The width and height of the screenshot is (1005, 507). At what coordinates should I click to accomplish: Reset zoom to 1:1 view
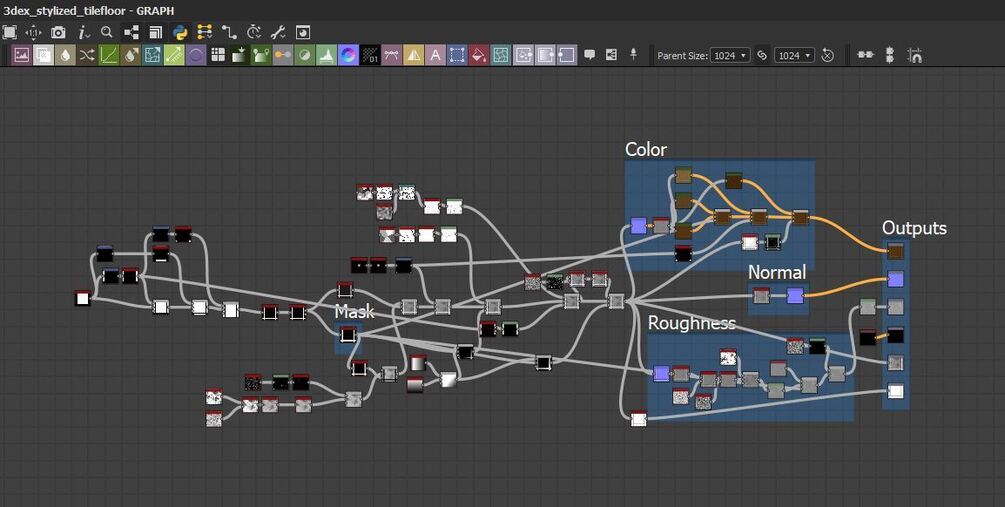(x=33, y=33)
